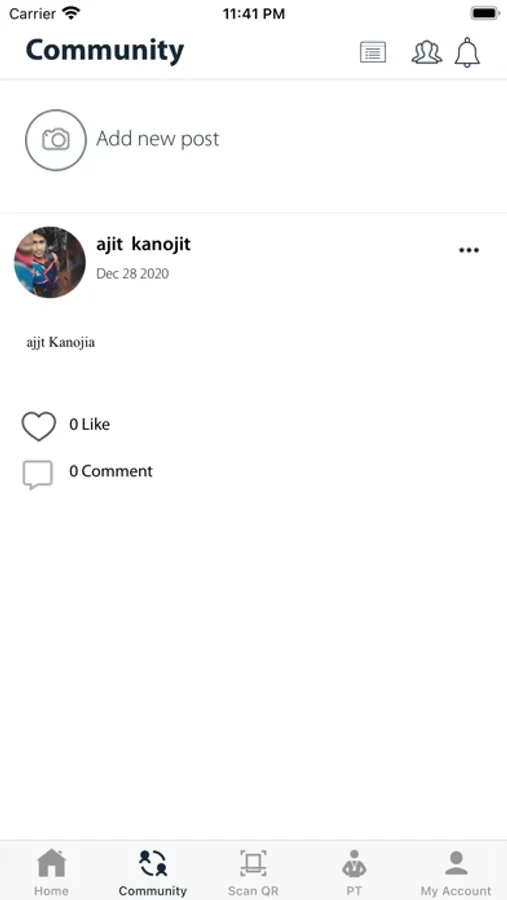
Task: Tap the Add new post text
Action: click(157, 138)
